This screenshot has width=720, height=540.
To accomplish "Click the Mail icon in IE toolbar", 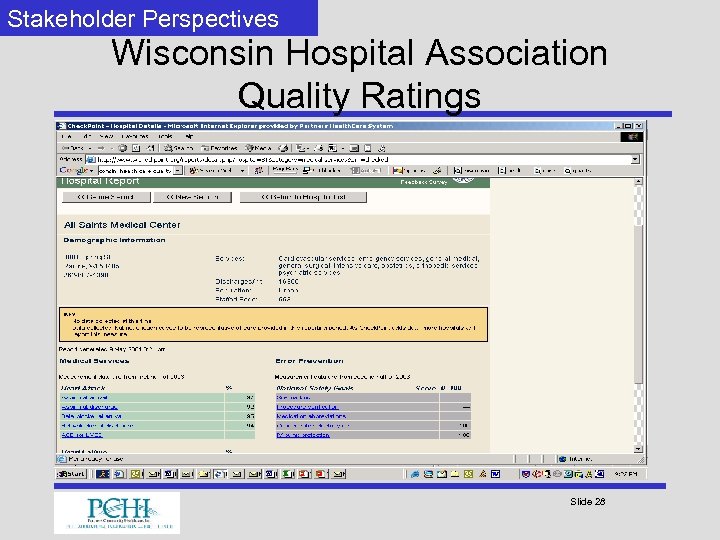I will (303, 148).
